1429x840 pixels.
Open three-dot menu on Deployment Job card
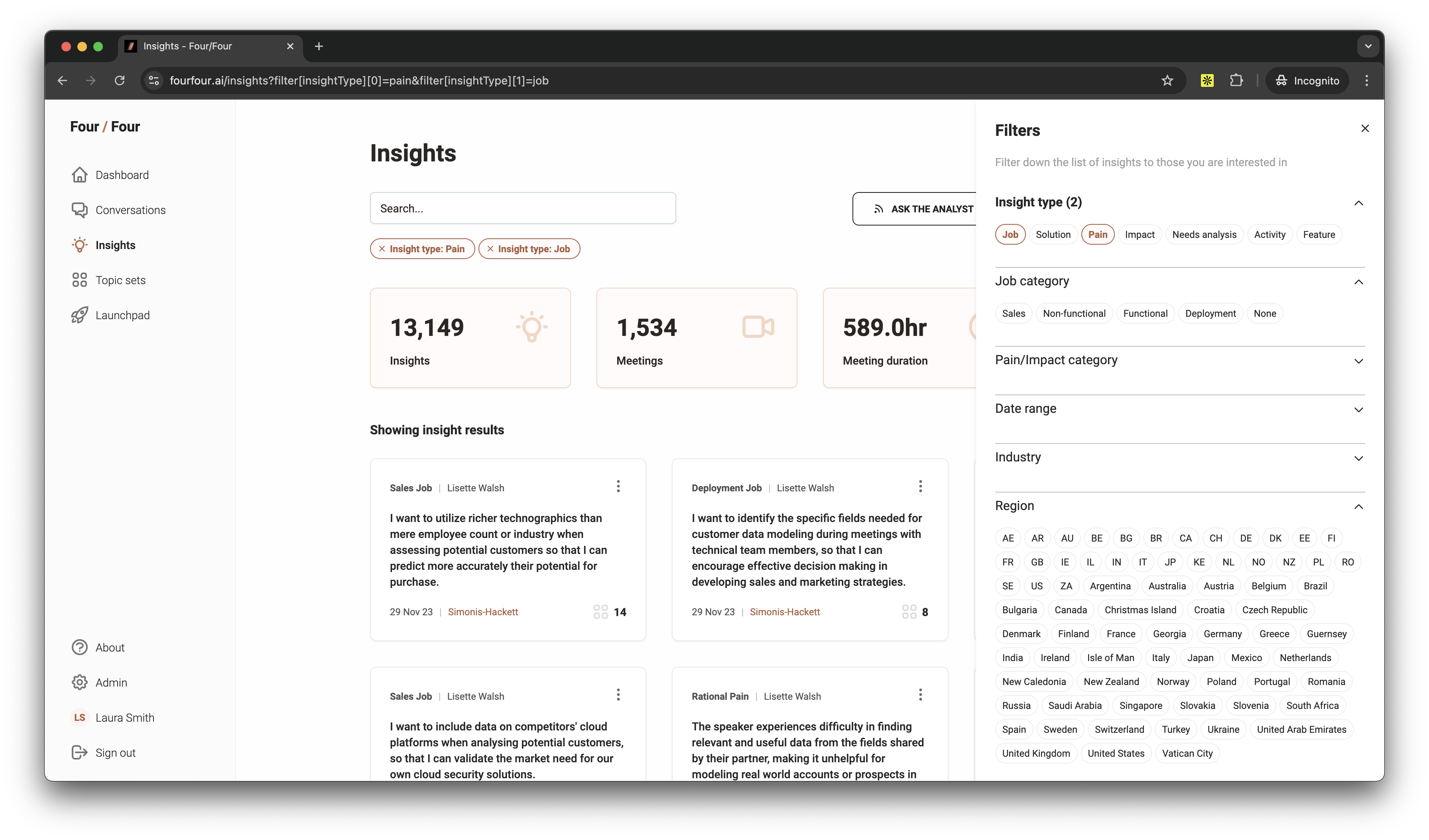920,486
